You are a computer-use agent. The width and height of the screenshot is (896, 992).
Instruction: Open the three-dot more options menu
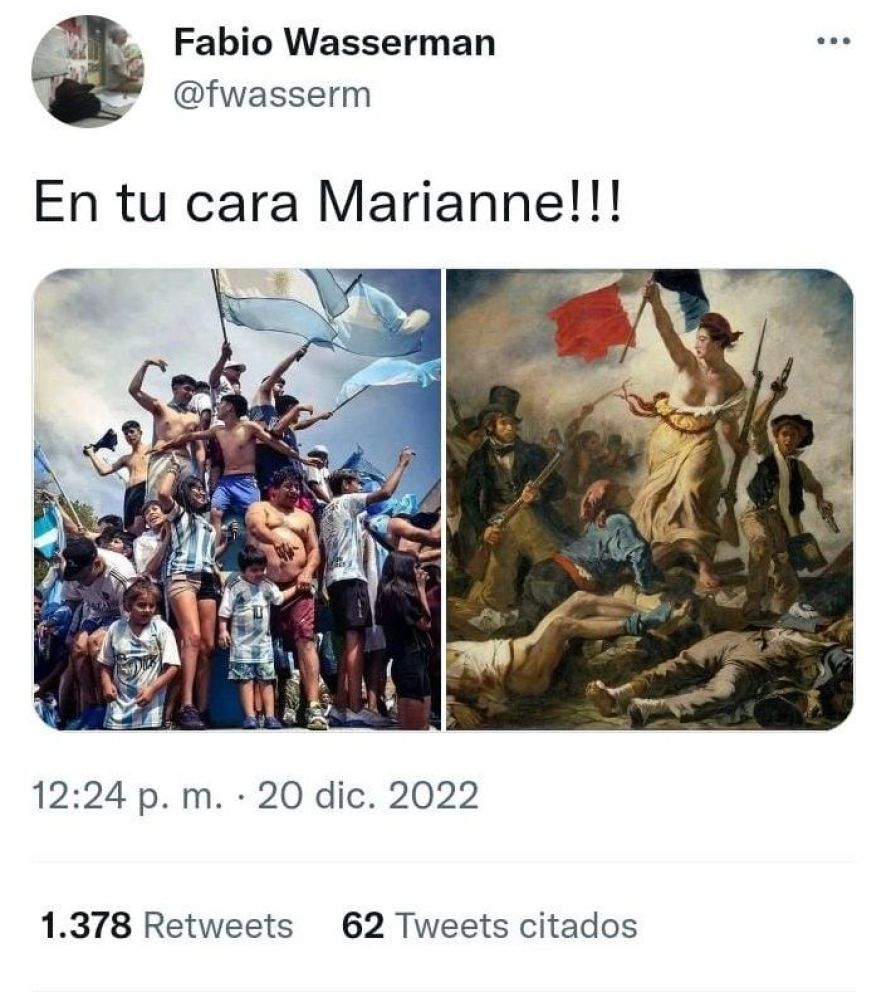[834, 42]
